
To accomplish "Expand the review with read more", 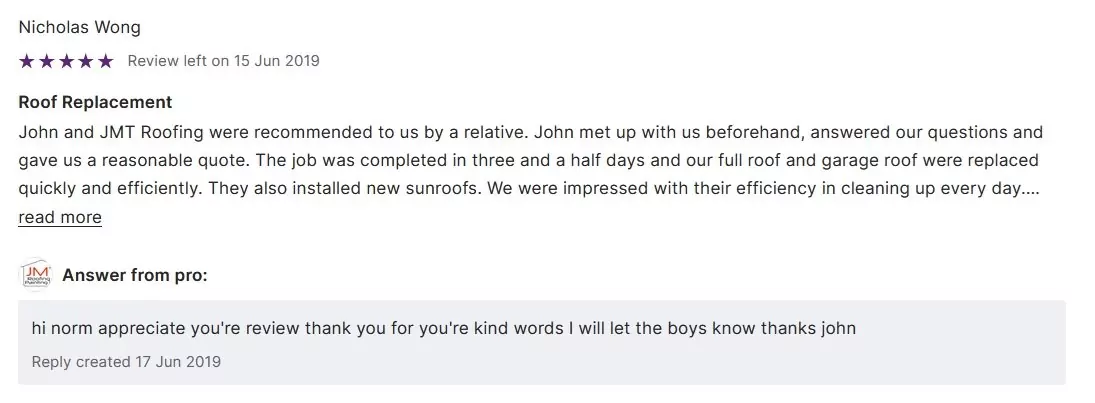I will coord(60,217).
